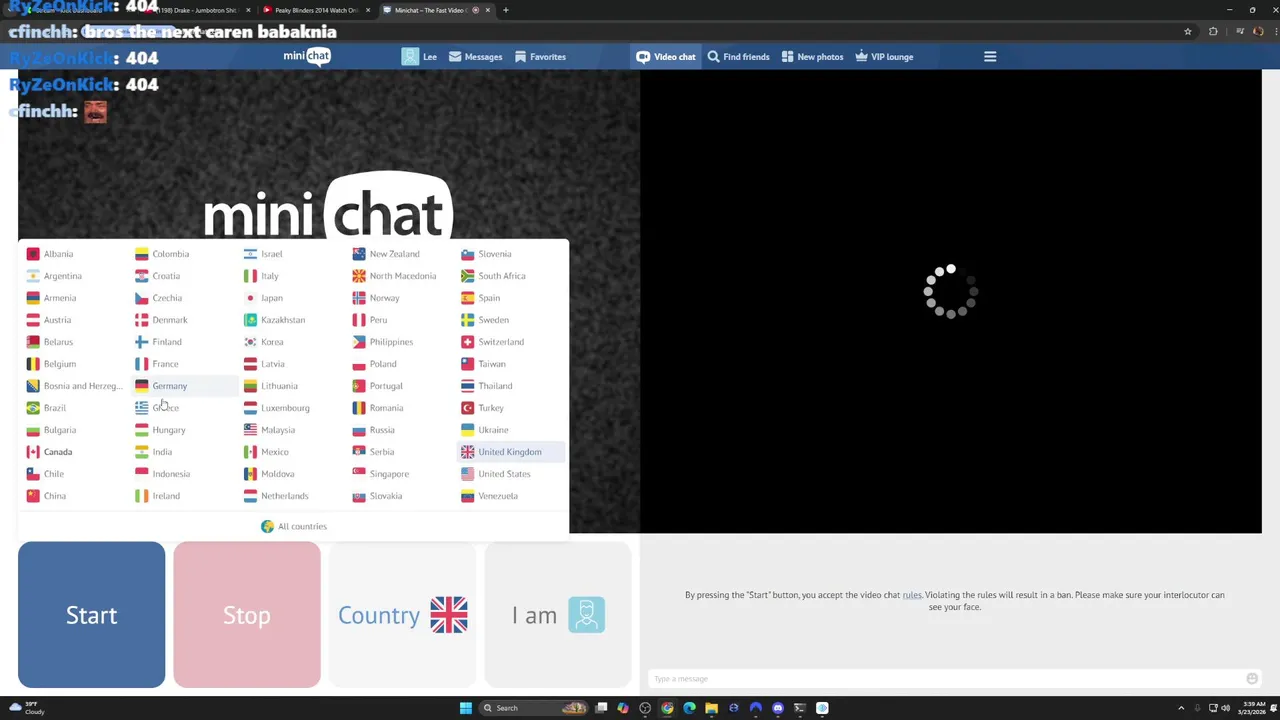Screen dimensions: 1280x720
Task: Open the emoji picker in message box
Action: (x=1252, y=679)
